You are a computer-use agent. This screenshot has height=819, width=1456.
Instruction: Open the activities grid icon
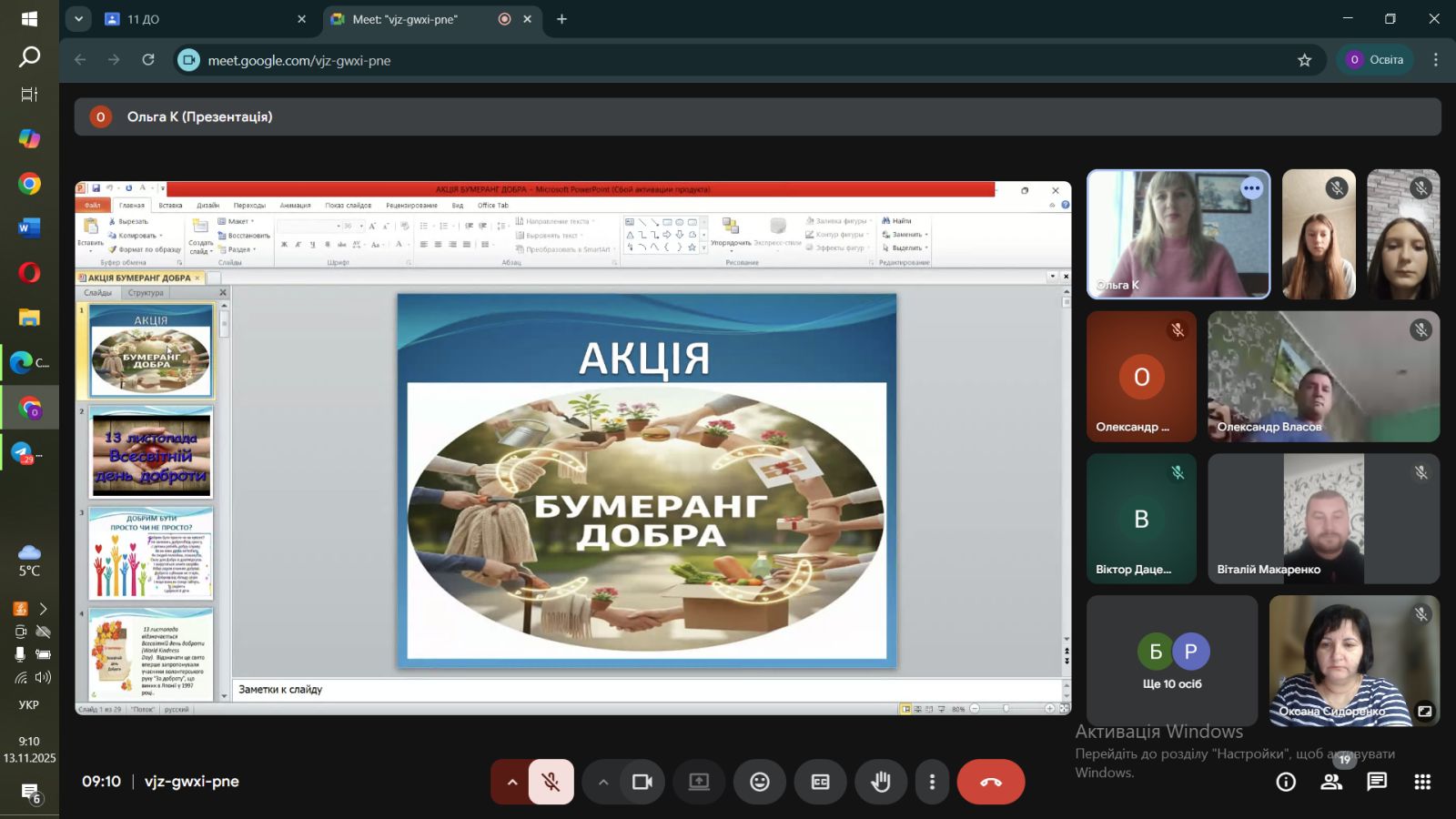tap(1422, 782)
